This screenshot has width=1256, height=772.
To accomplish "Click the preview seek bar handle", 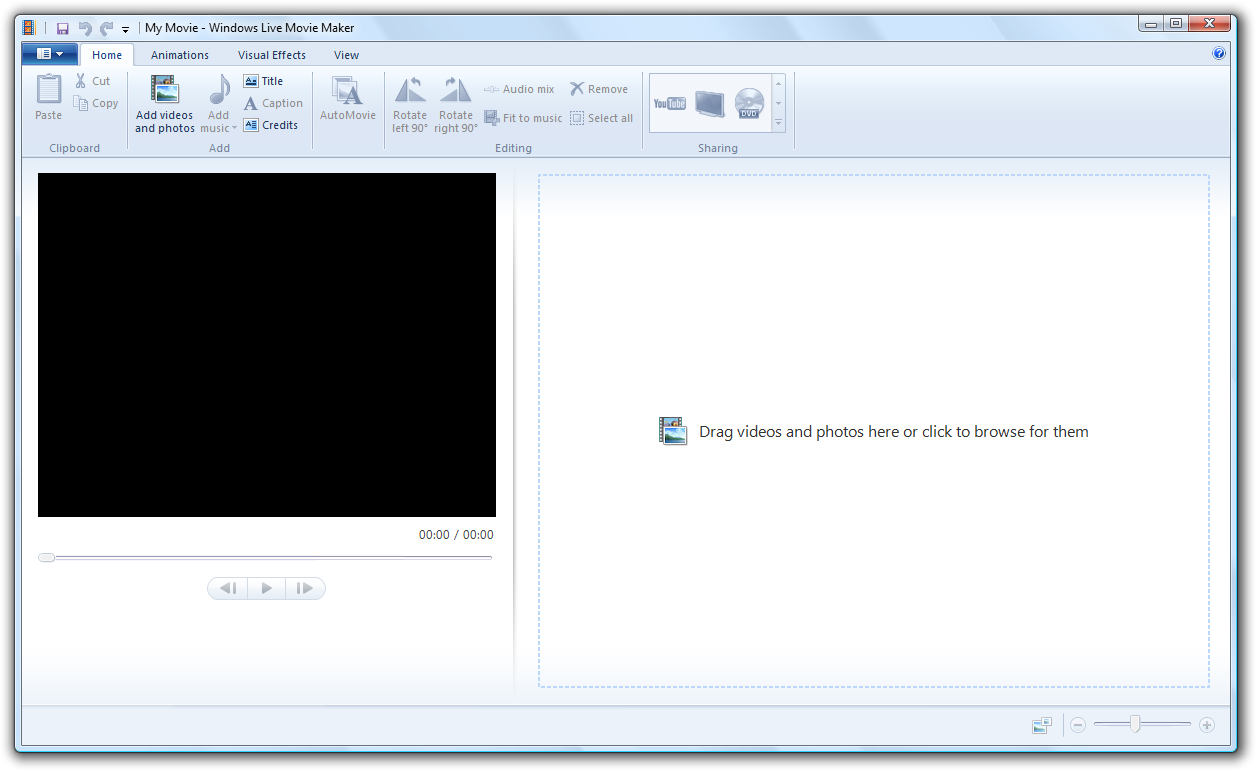I will coord(46,557).
